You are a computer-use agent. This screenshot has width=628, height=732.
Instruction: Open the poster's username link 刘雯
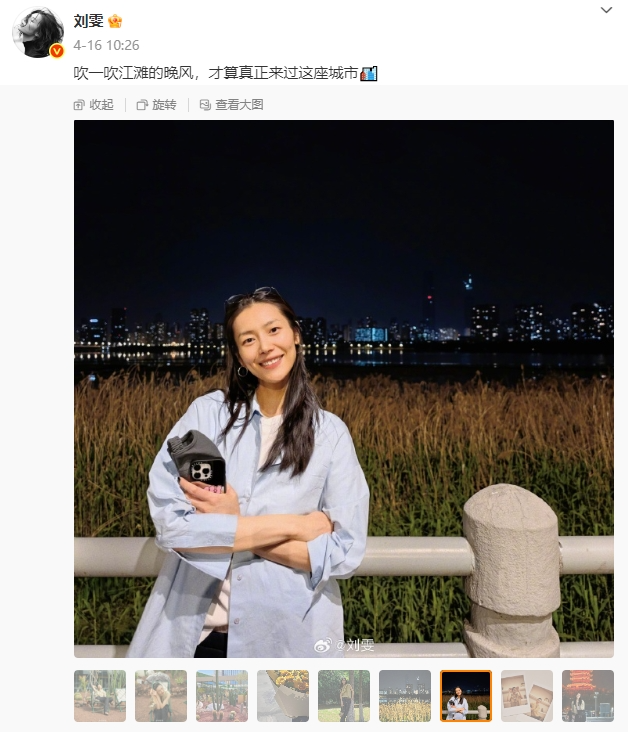88,21
